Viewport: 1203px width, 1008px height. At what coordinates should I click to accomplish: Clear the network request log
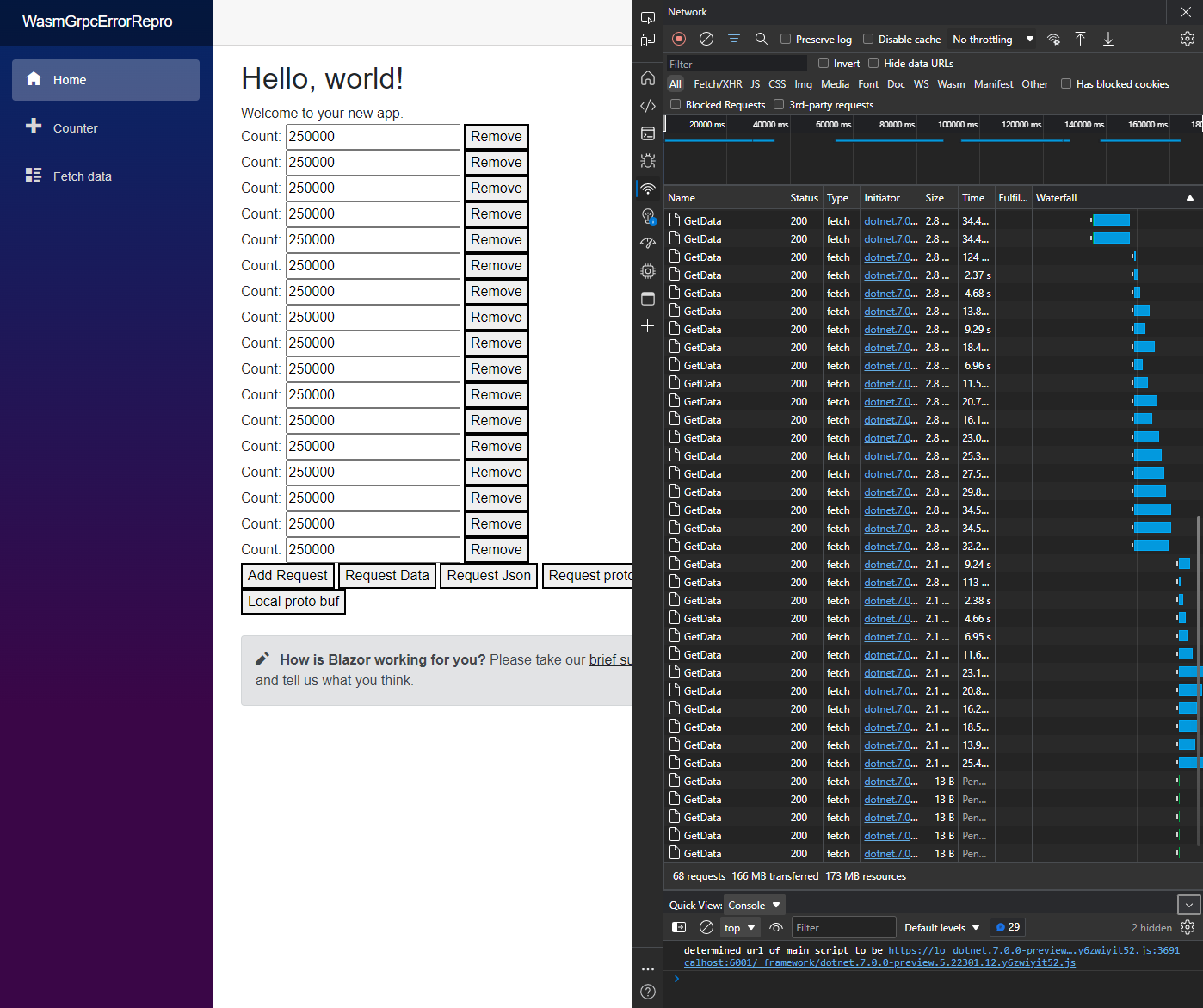pos(706,39)
